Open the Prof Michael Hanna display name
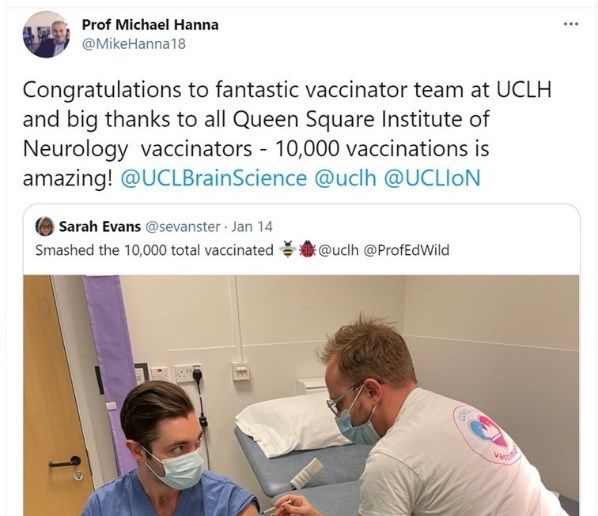 pos(150,25)
